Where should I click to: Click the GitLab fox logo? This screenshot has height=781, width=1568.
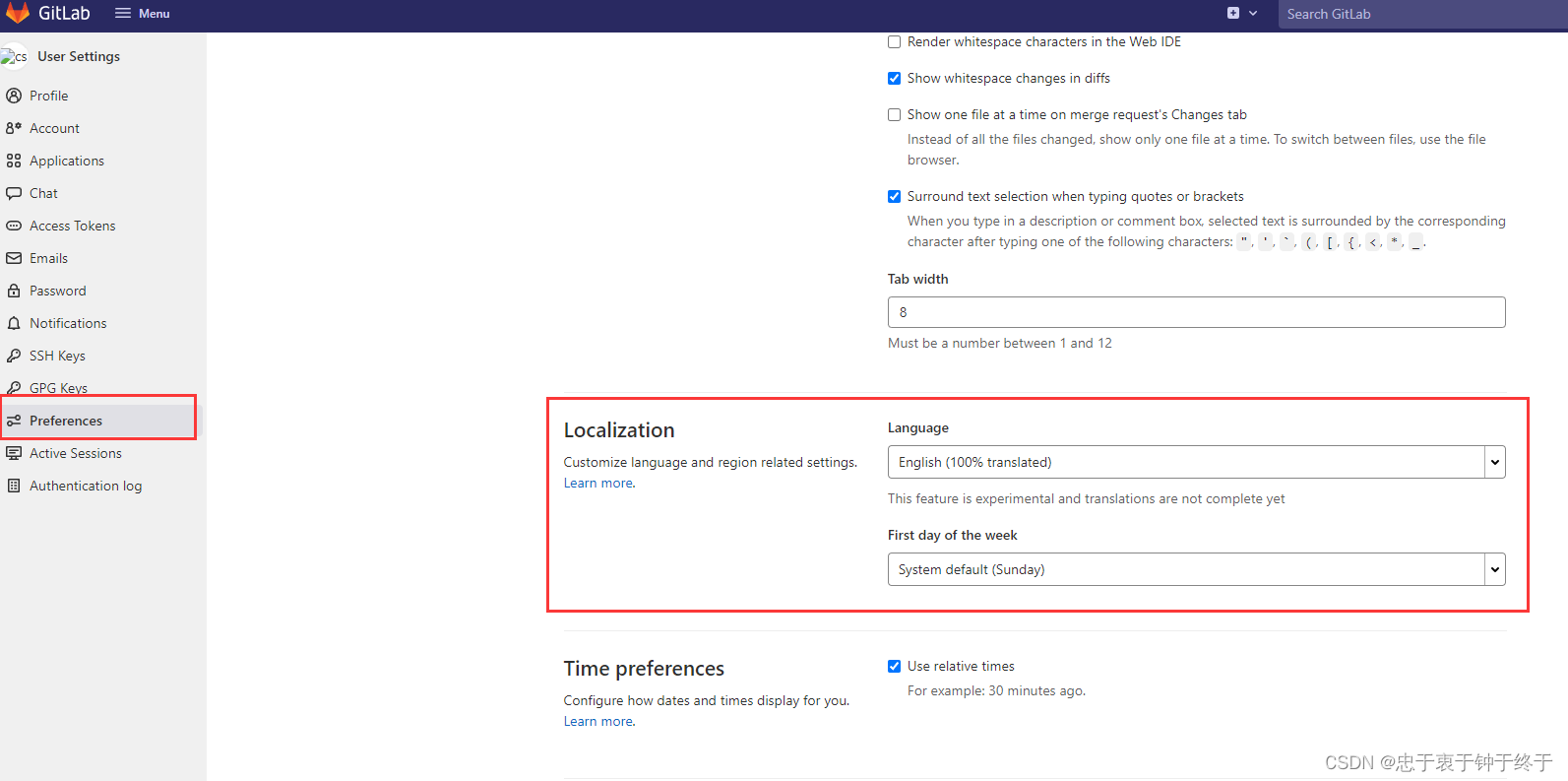pos(17,12)
